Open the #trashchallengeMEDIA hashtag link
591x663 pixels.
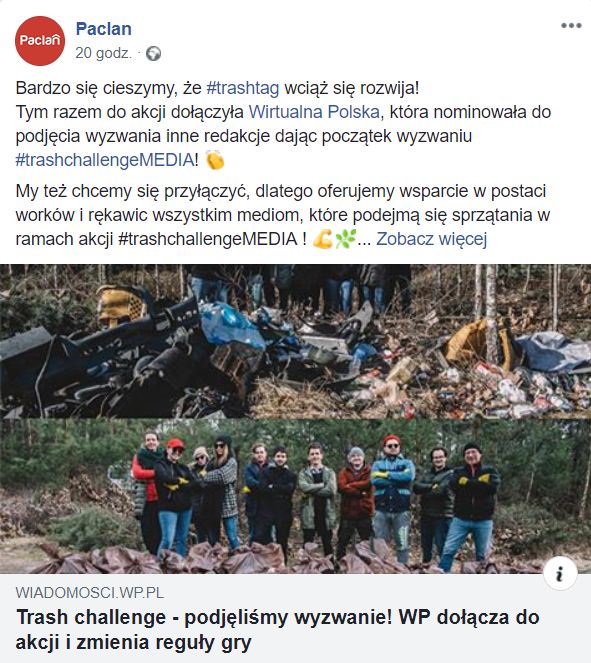(x=105, y=160)
